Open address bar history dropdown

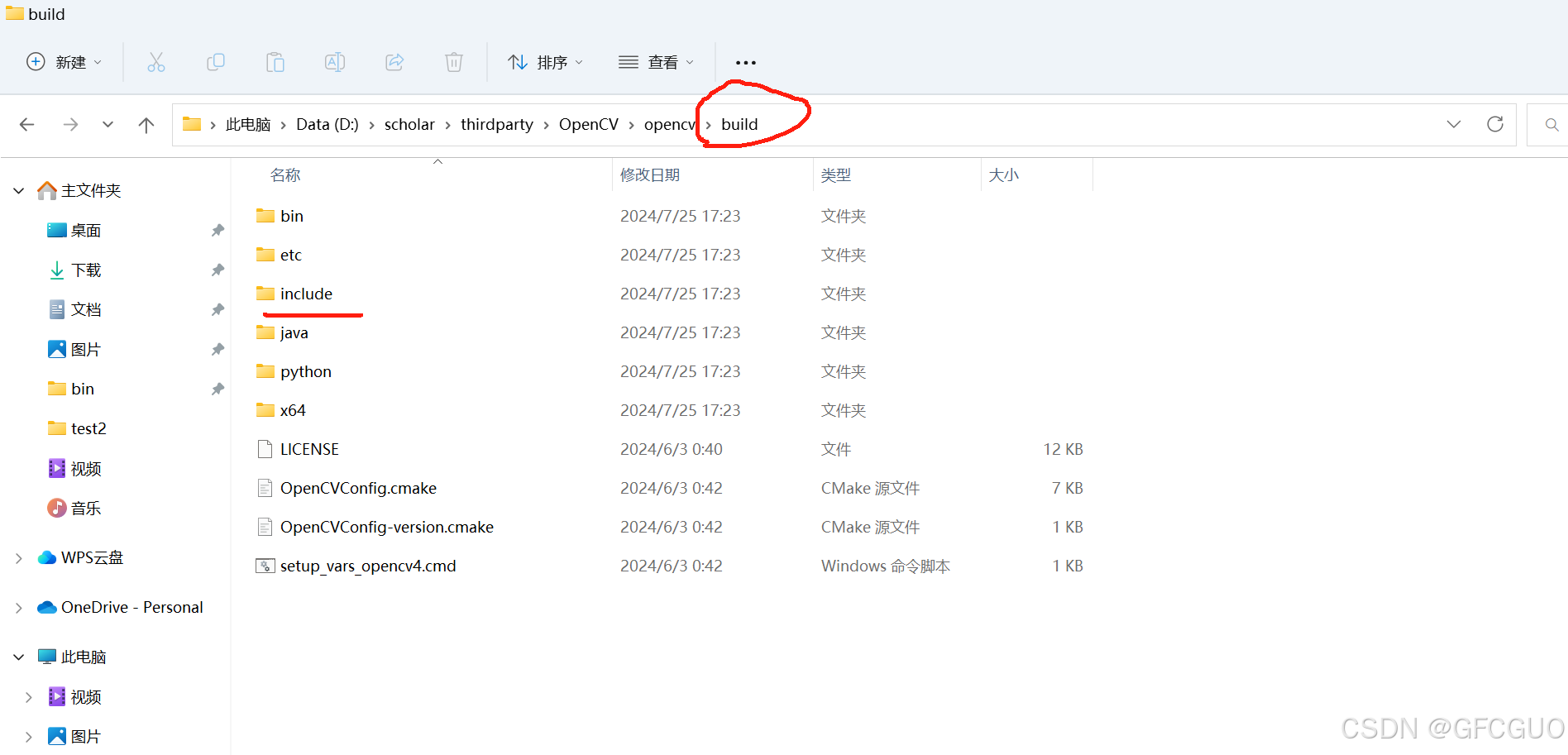pyautogui.click(x=1454, y=124)
